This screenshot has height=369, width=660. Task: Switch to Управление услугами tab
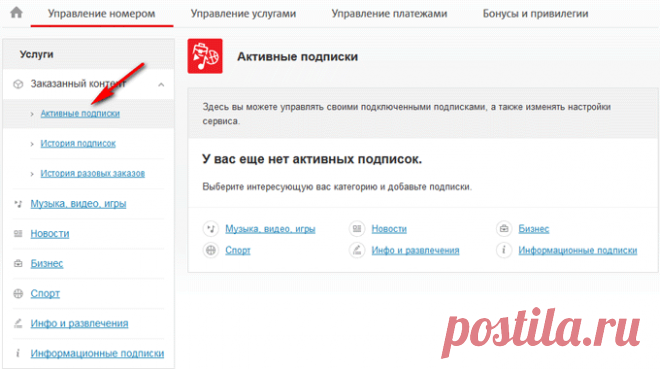(243, 13)
